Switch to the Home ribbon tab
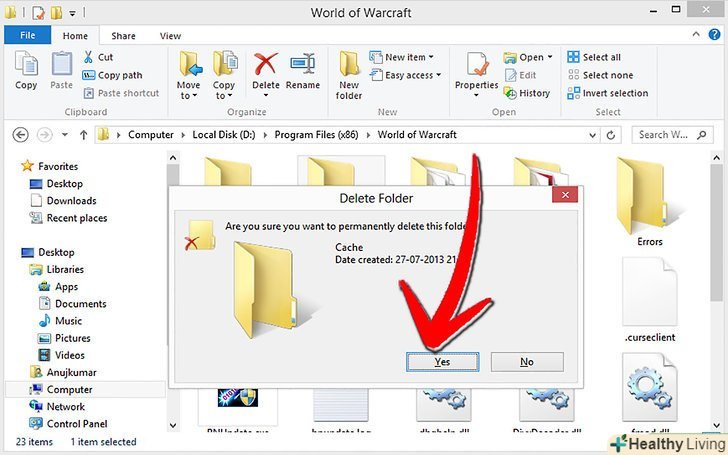This screenshot has height=455, width=728. point(75,36)
